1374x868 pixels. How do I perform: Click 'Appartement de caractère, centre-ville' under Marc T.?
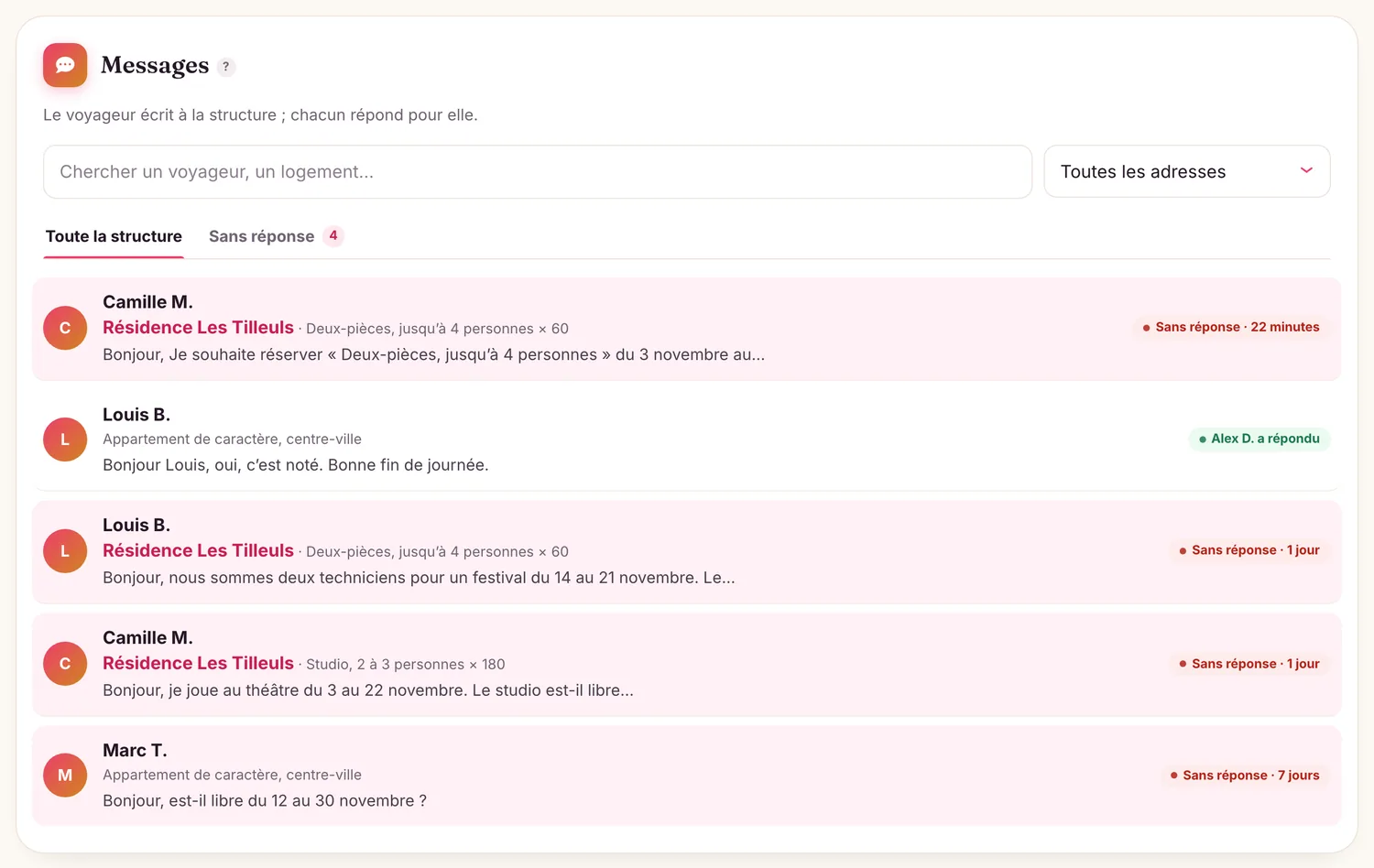(x=232, y=776)
